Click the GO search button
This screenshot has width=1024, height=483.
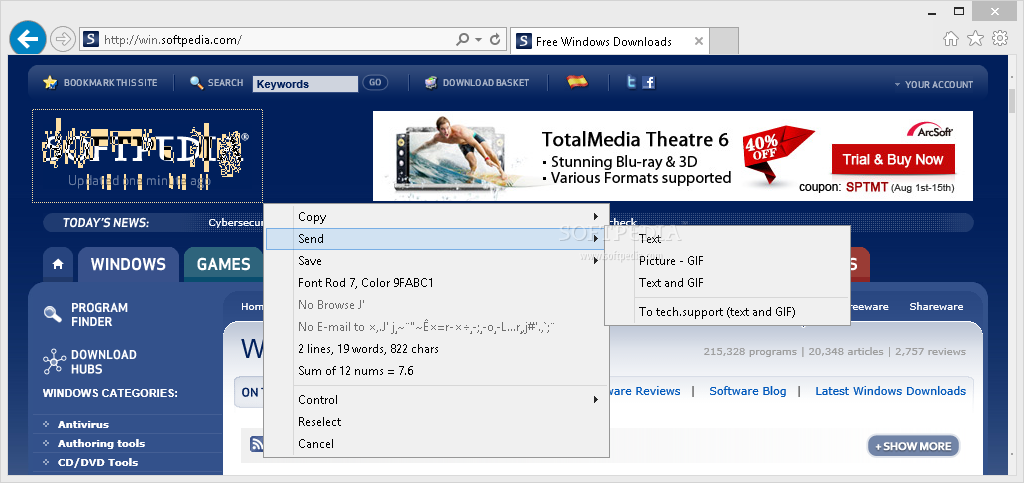375,82
